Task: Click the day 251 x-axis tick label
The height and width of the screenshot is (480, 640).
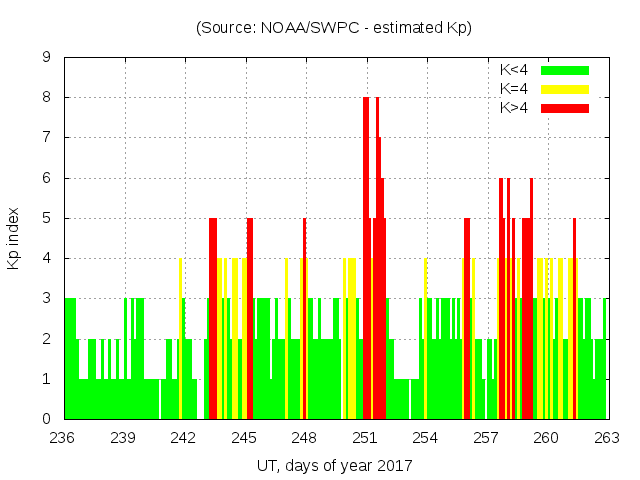Action: (365, 438)
